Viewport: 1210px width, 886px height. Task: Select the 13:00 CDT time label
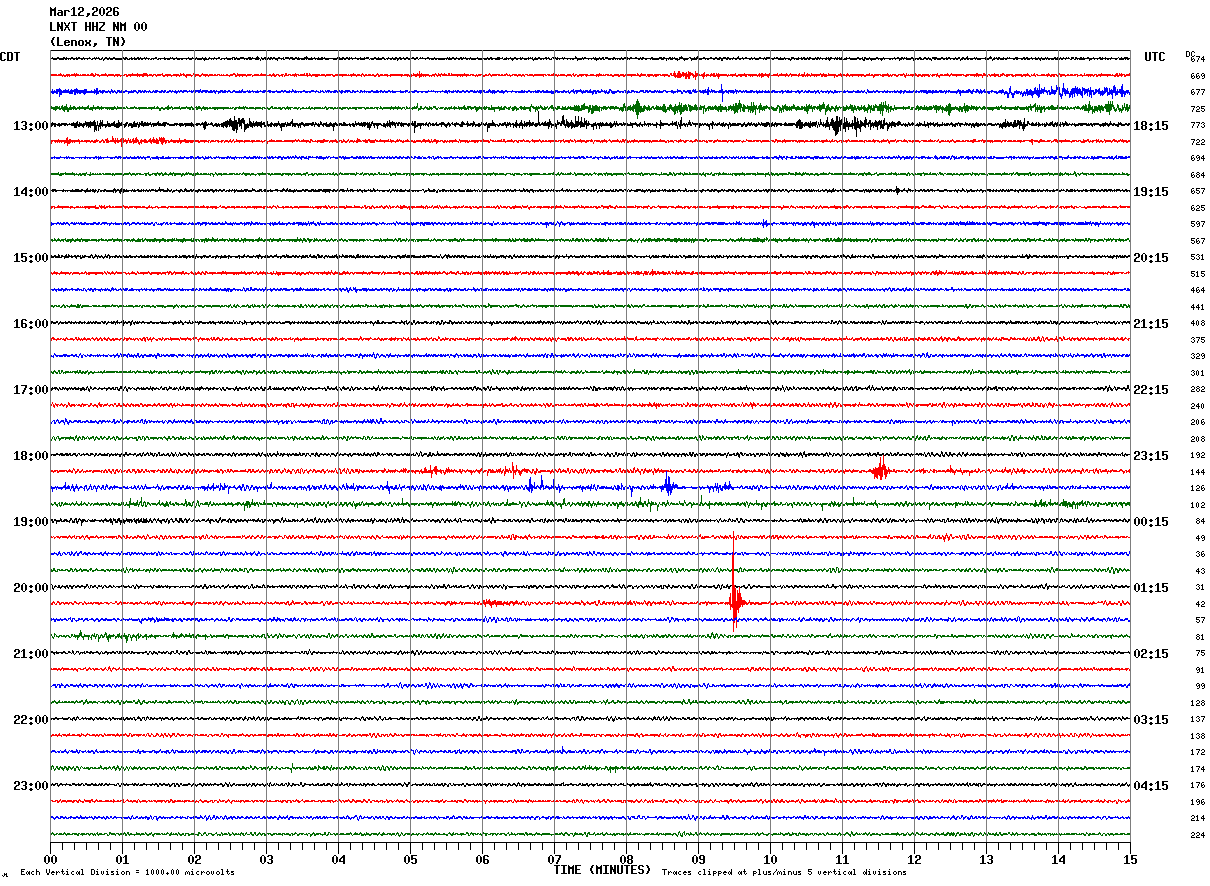[x=30, y=126]
